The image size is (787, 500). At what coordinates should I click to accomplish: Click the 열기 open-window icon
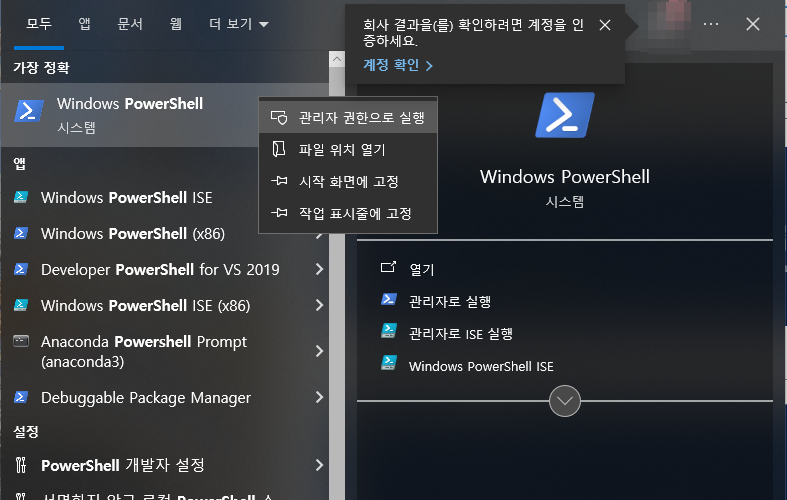388,267
